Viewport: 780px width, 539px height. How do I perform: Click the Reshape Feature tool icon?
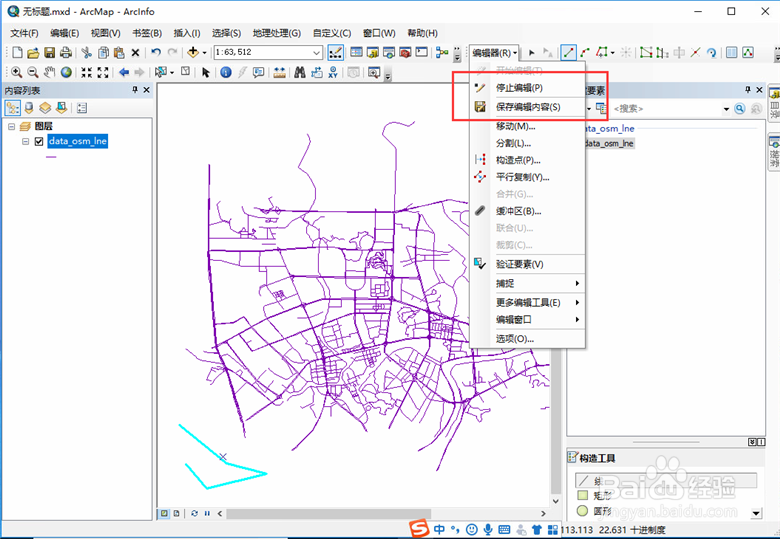pyautogui.click(x=662, y=52)
